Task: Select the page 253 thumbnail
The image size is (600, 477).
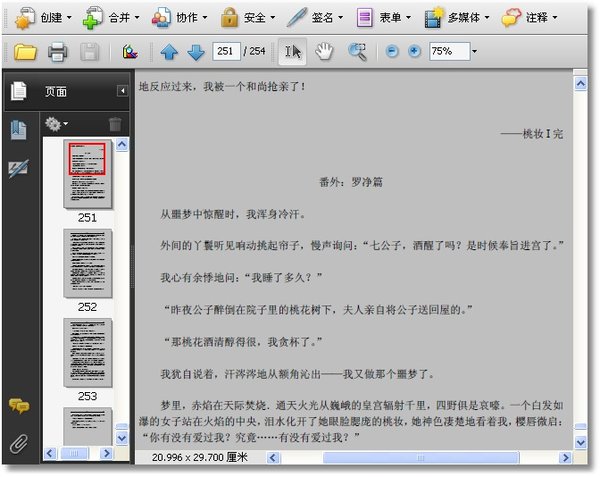Action: [x=87, y=353]
